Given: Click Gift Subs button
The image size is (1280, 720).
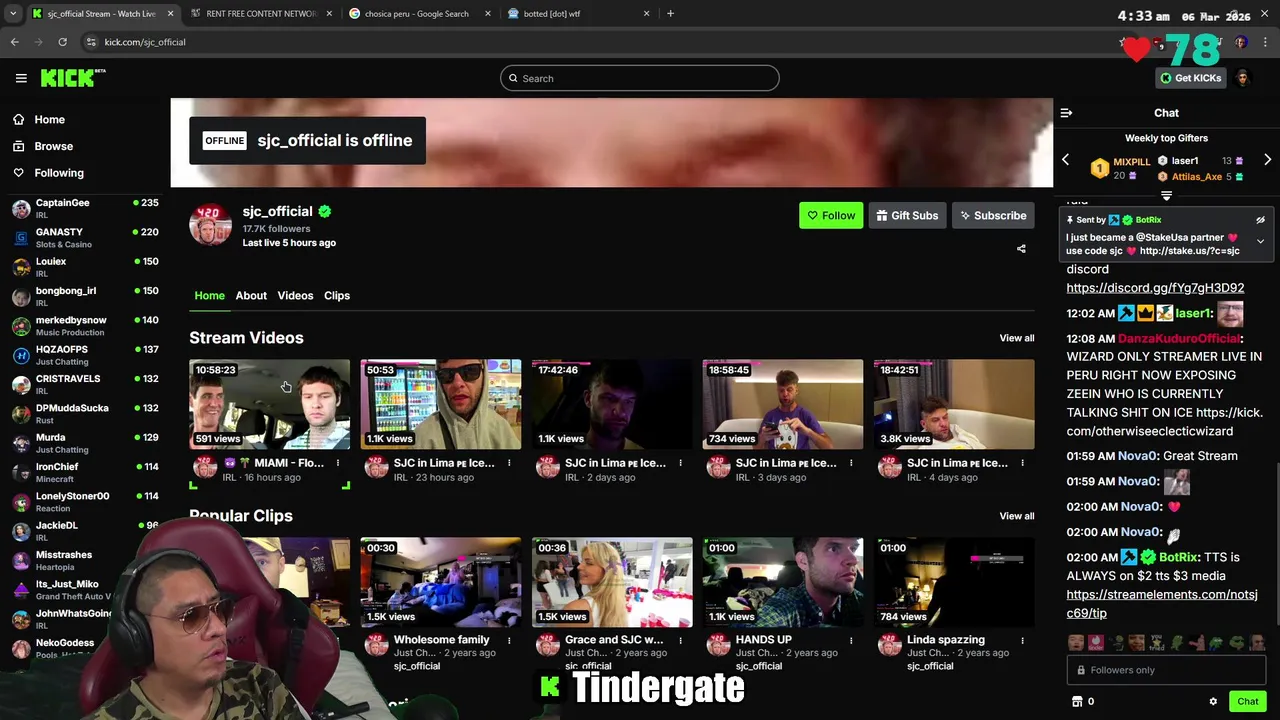Looking at the screenshot, I should coord(907,215).
